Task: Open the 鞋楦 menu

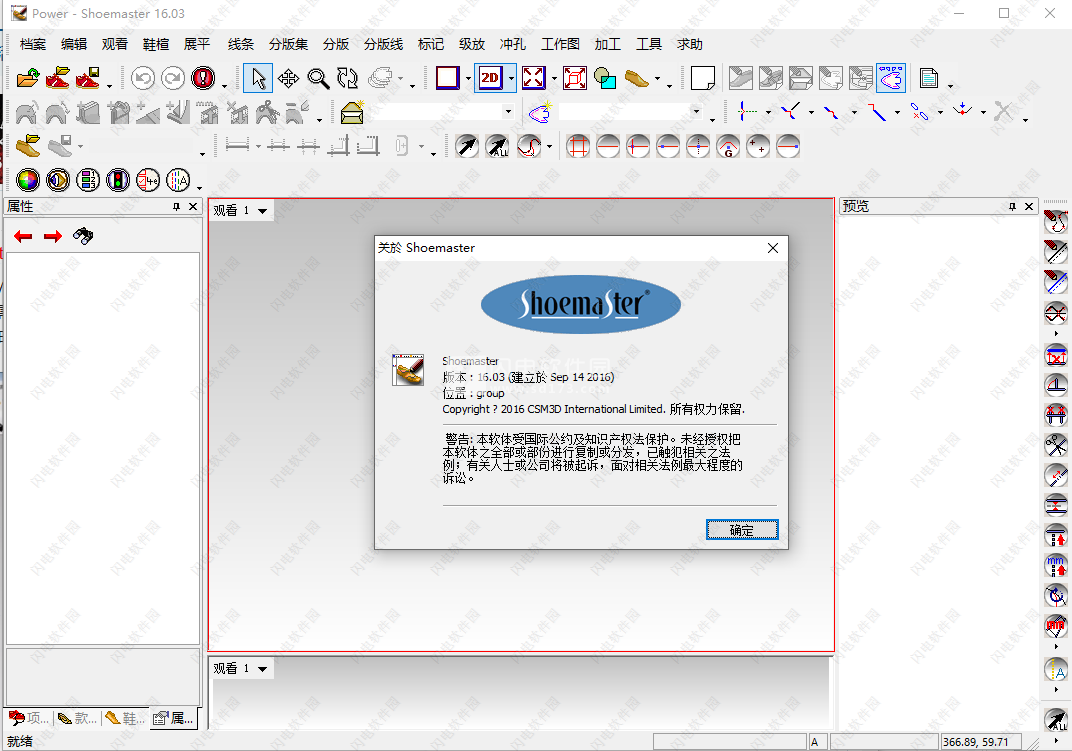Action: (x=156, y=44)
